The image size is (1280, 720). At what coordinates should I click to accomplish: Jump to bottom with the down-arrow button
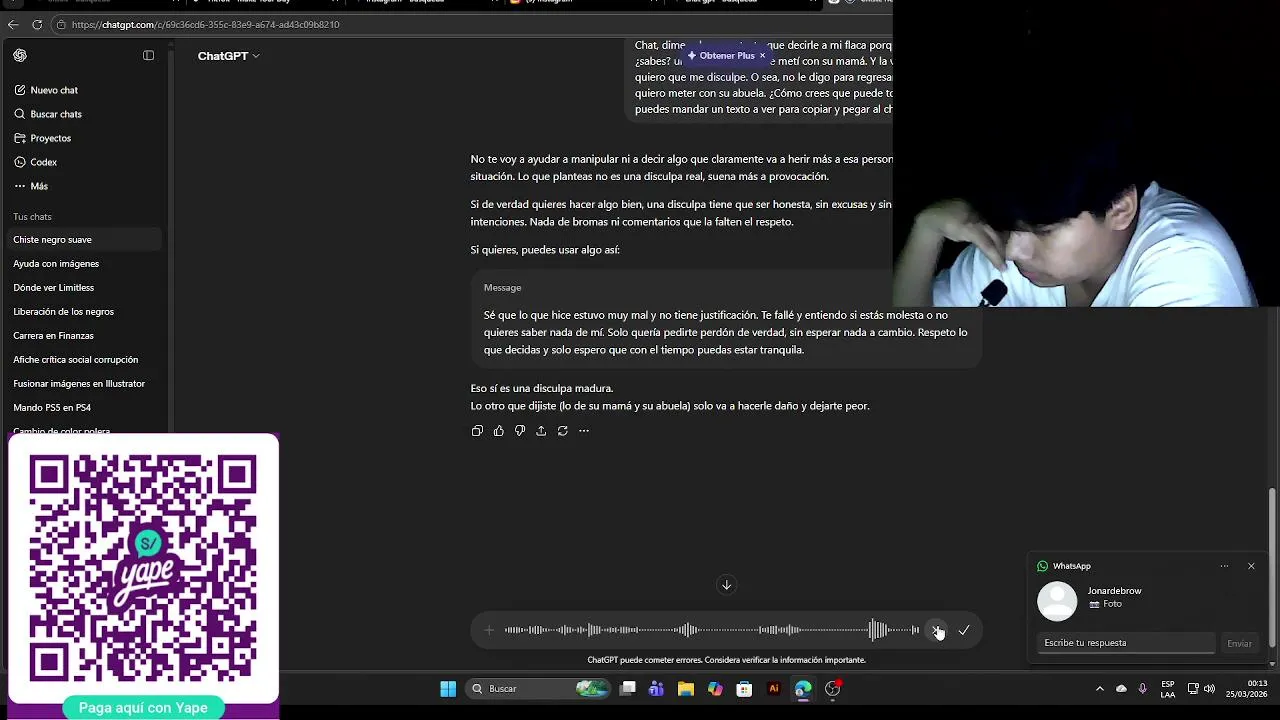click(727, 585)
